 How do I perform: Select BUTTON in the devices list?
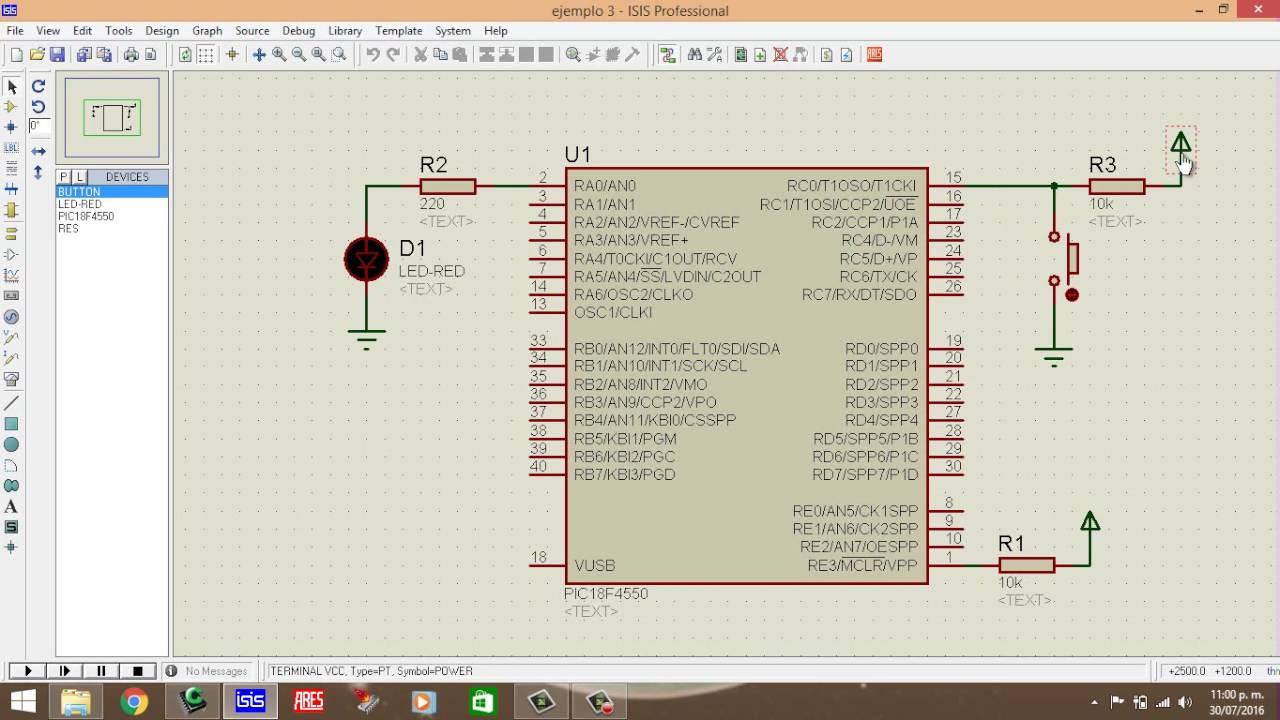click(x=112, y=192)
